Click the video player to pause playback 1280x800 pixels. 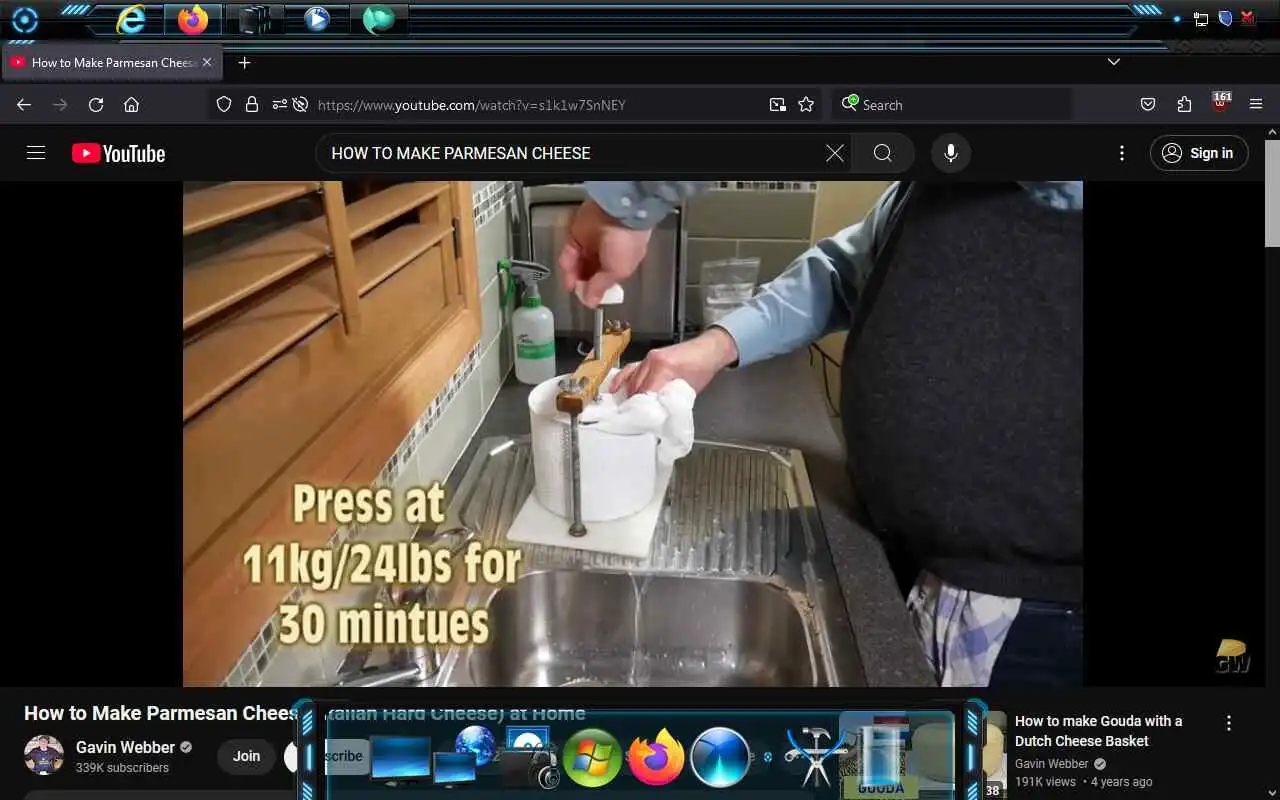[632, 433]
